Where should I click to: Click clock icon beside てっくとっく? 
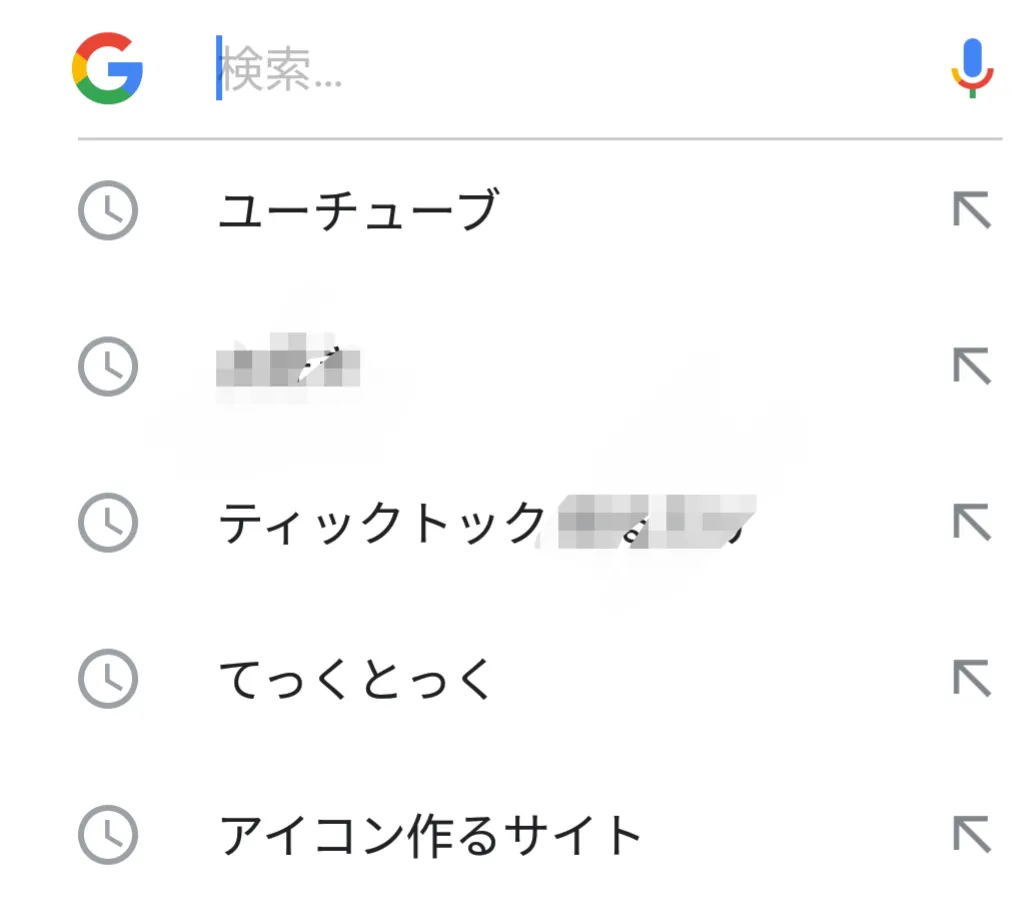point(107,680)
